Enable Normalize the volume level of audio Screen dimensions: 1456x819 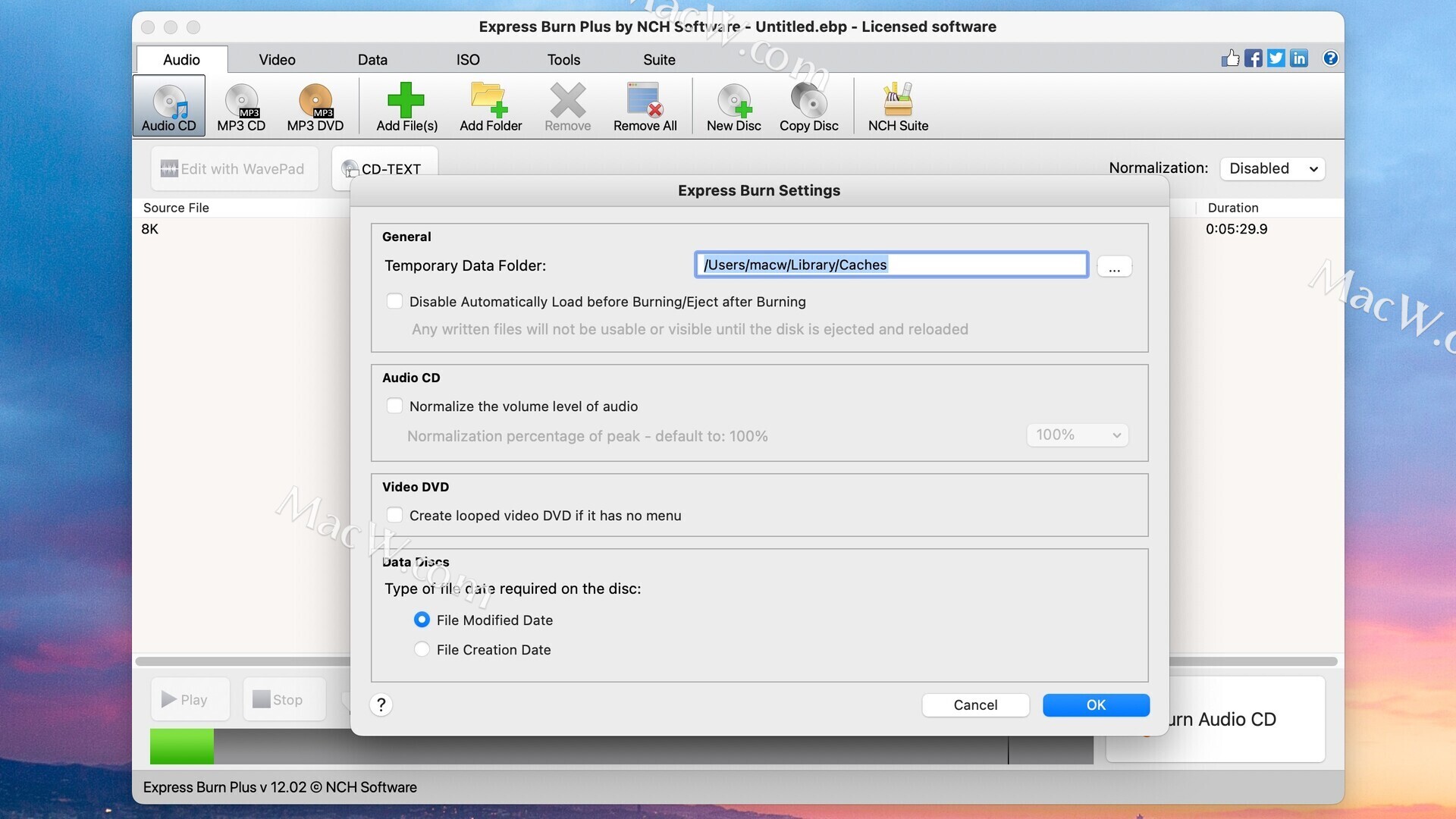tap(394, 406)
